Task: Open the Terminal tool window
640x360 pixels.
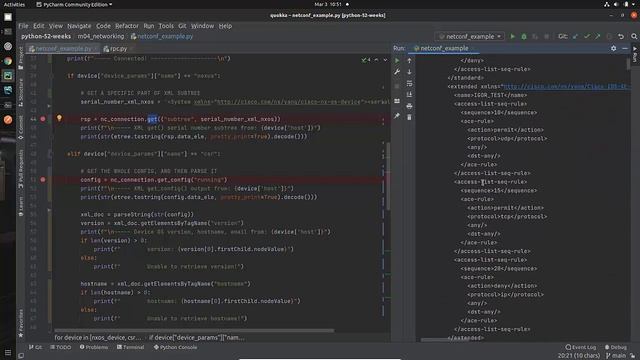Action: (x=131, y=347)
